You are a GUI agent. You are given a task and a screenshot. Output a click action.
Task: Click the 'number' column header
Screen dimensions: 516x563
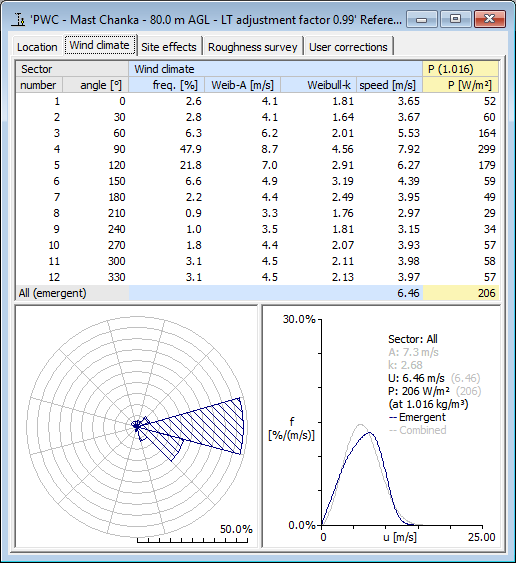[x=39, y=85]
